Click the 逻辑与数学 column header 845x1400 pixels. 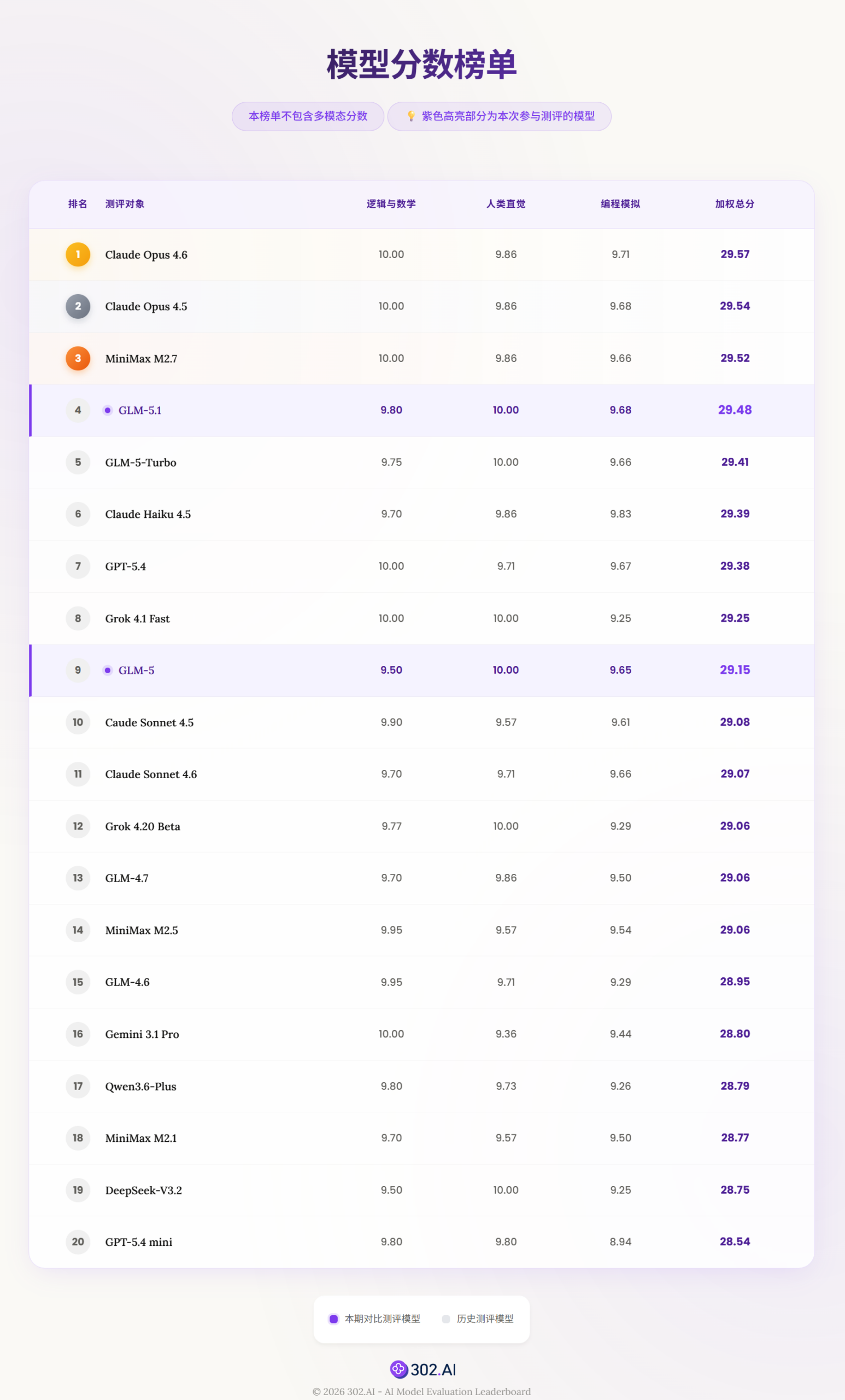[x=391, y=204]
